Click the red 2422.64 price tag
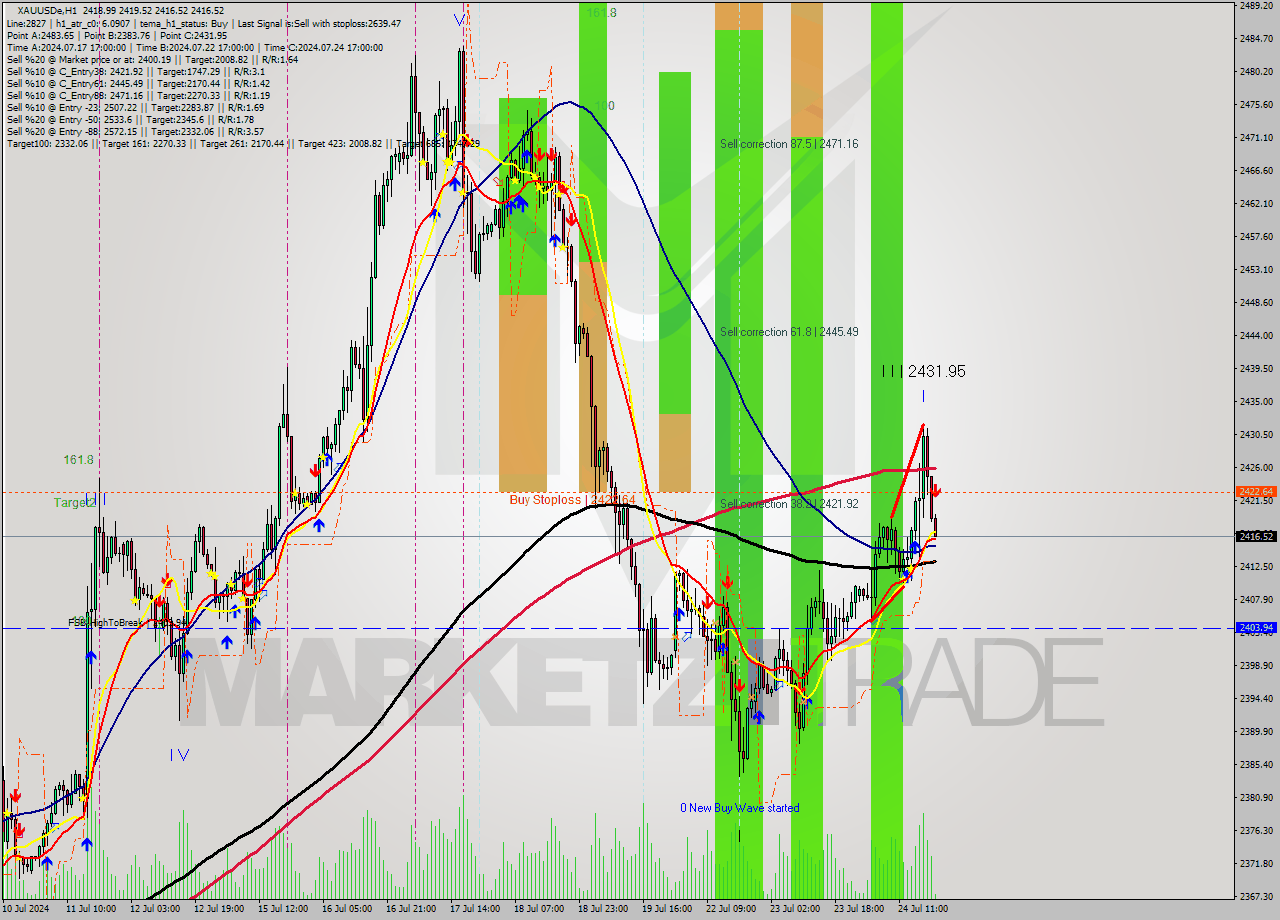Image resolution: width=1280 pixels, height=920 pixels. pos(1256,492)
